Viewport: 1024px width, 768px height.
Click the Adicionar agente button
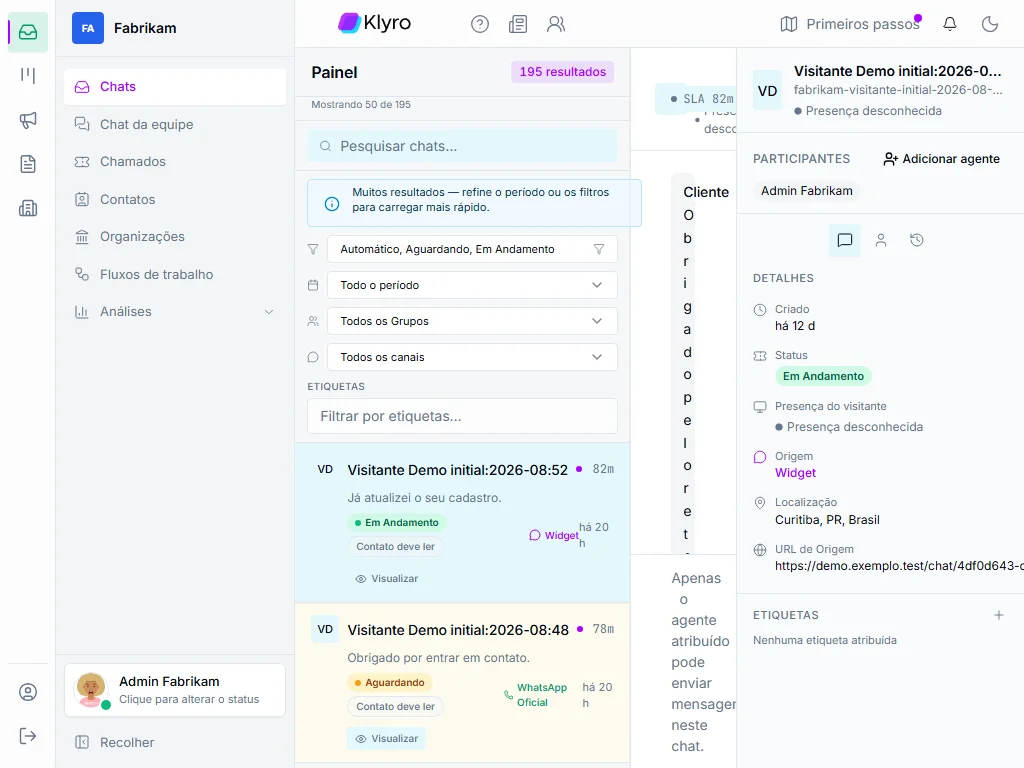point(941,159)
